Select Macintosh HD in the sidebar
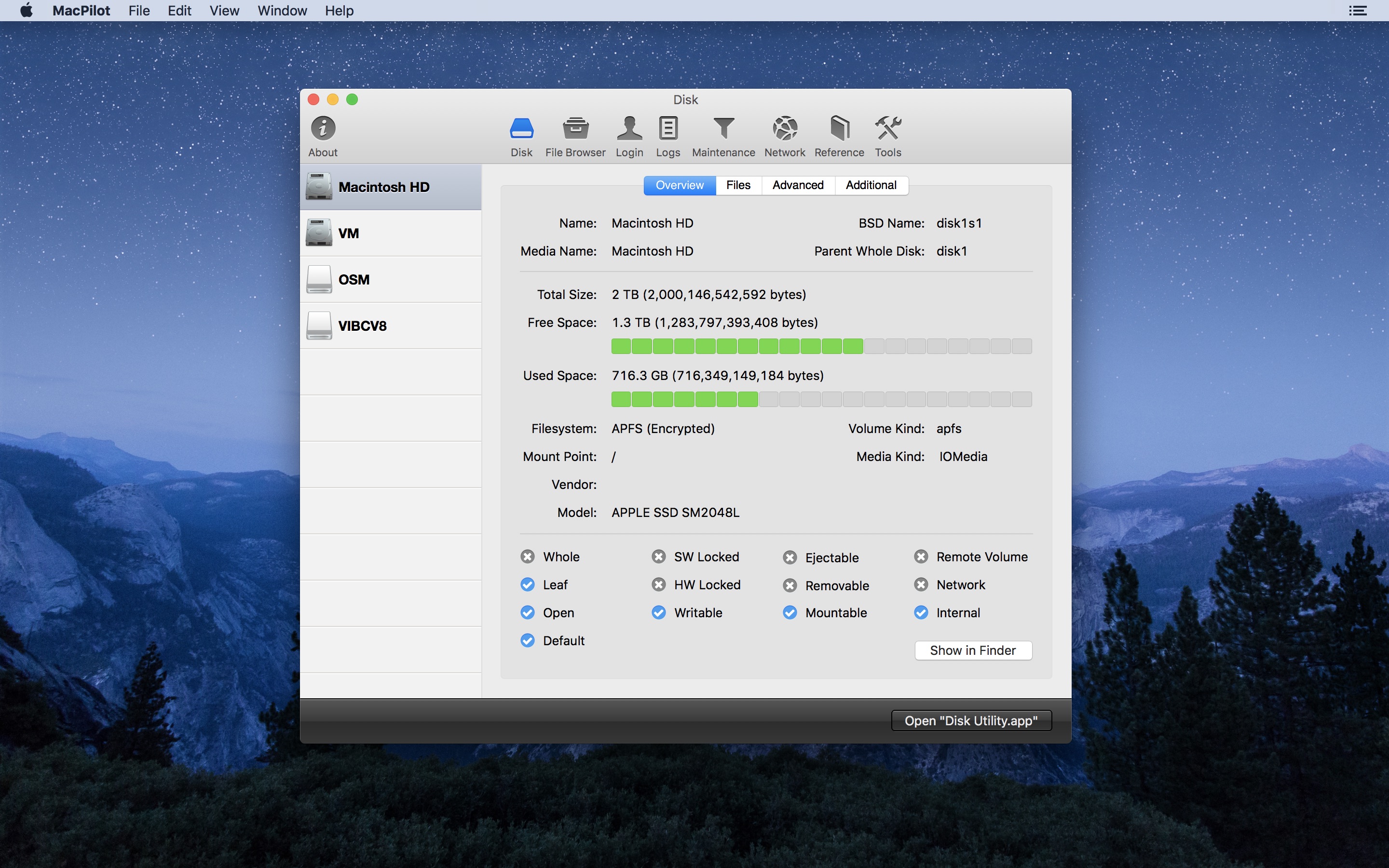This screenshot has height=868, width=1389. [390, 187]
